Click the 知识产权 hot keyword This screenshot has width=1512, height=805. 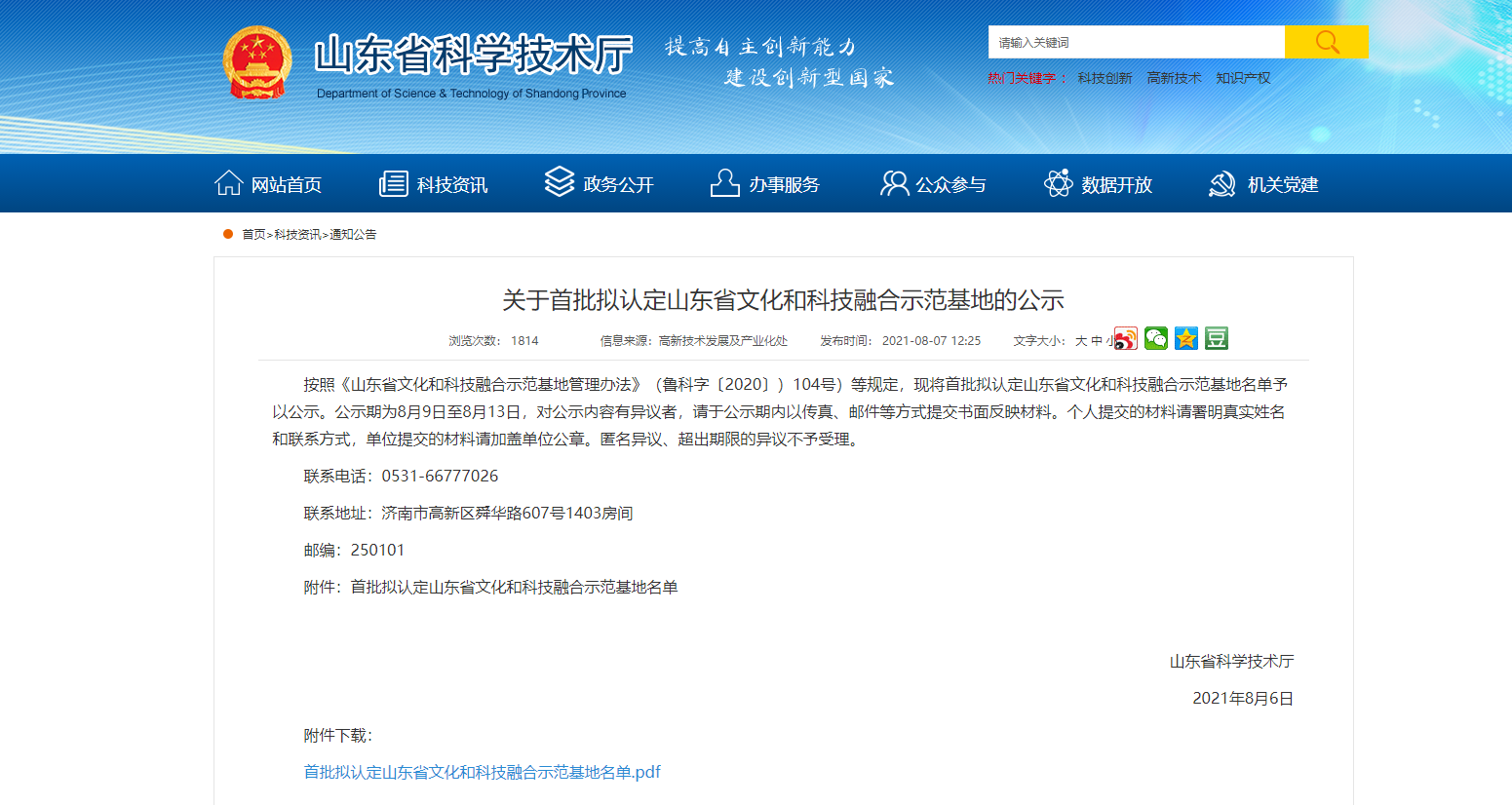tap(1243, 78)
